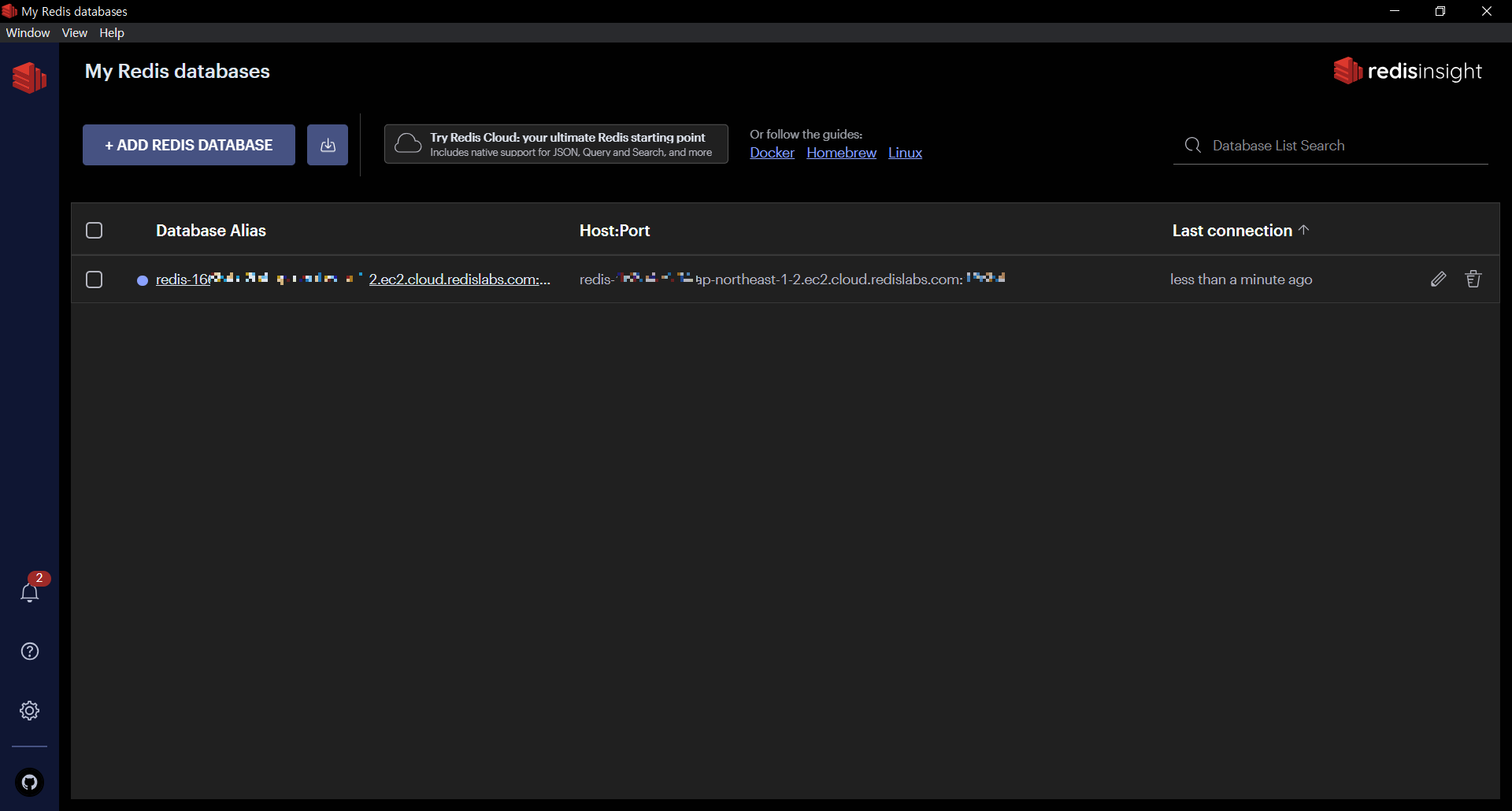
Task: Click the ap-northeast host:port cell
Action: [792, 279]
